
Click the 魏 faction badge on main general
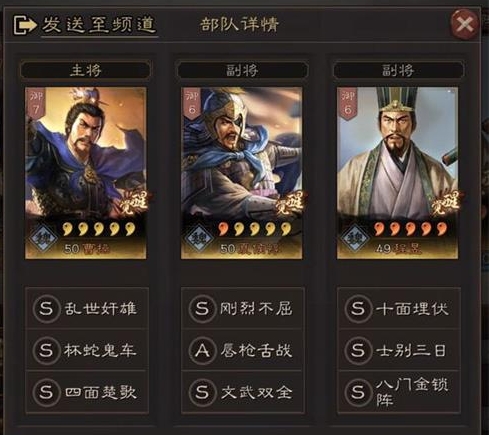coord(43,237)
